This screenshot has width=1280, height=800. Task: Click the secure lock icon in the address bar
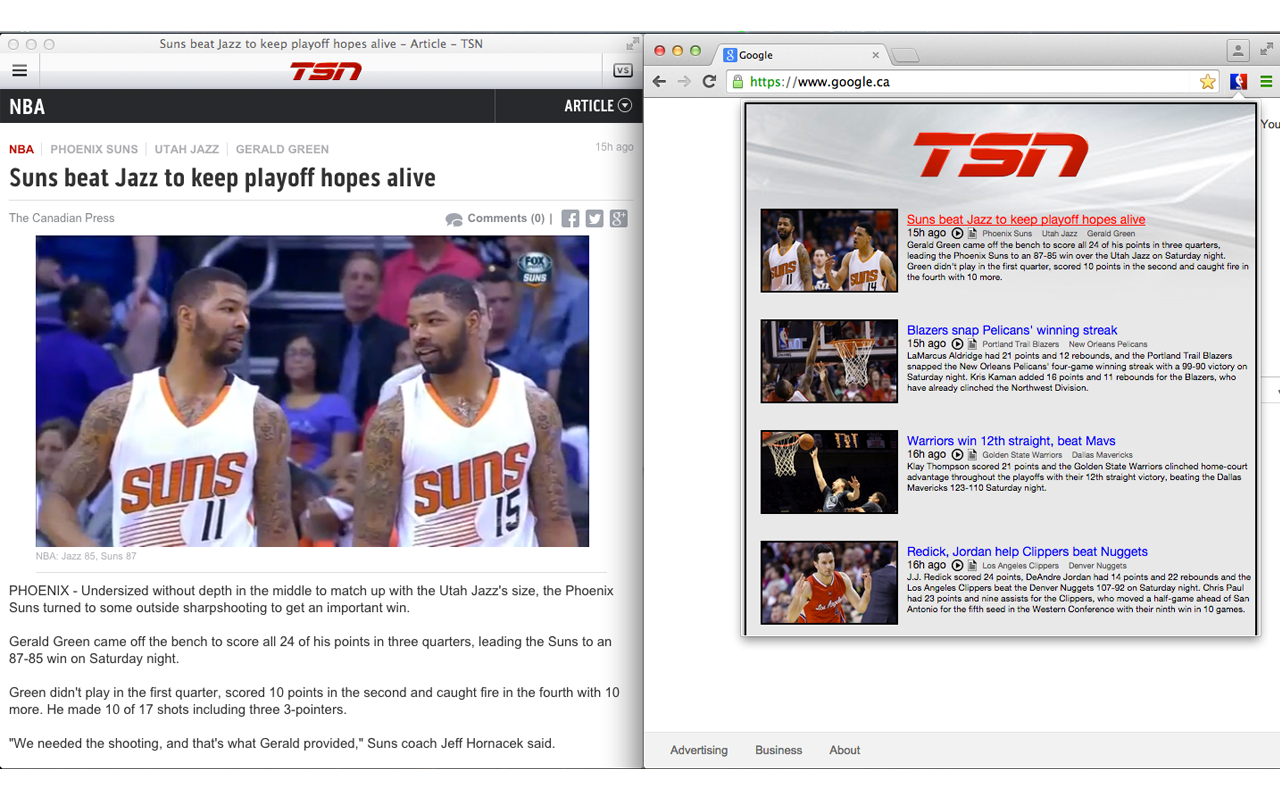(738, 82)
